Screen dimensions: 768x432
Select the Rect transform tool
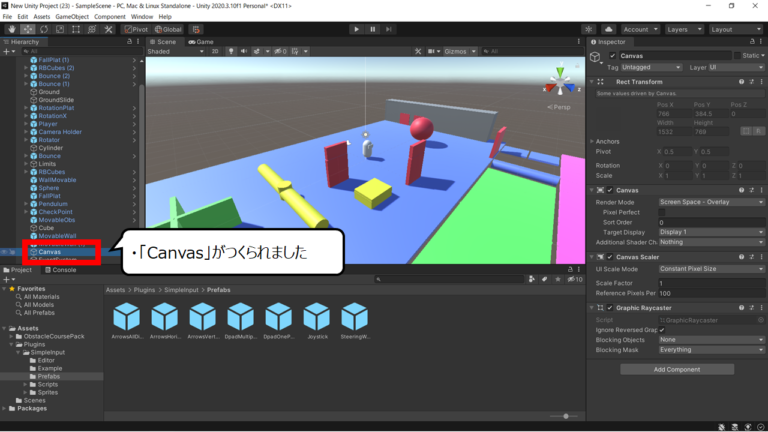click(x=76, y=29)
